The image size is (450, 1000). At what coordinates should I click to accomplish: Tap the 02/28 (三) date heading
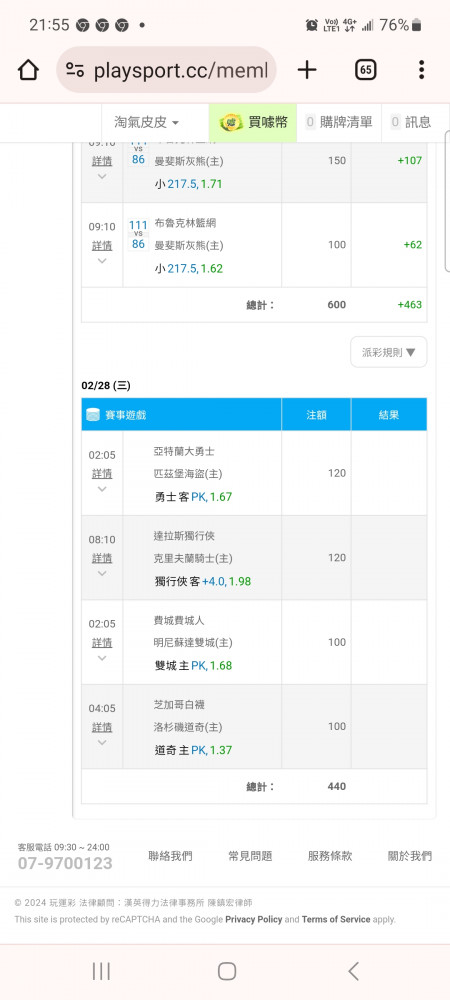coord(106,385)
